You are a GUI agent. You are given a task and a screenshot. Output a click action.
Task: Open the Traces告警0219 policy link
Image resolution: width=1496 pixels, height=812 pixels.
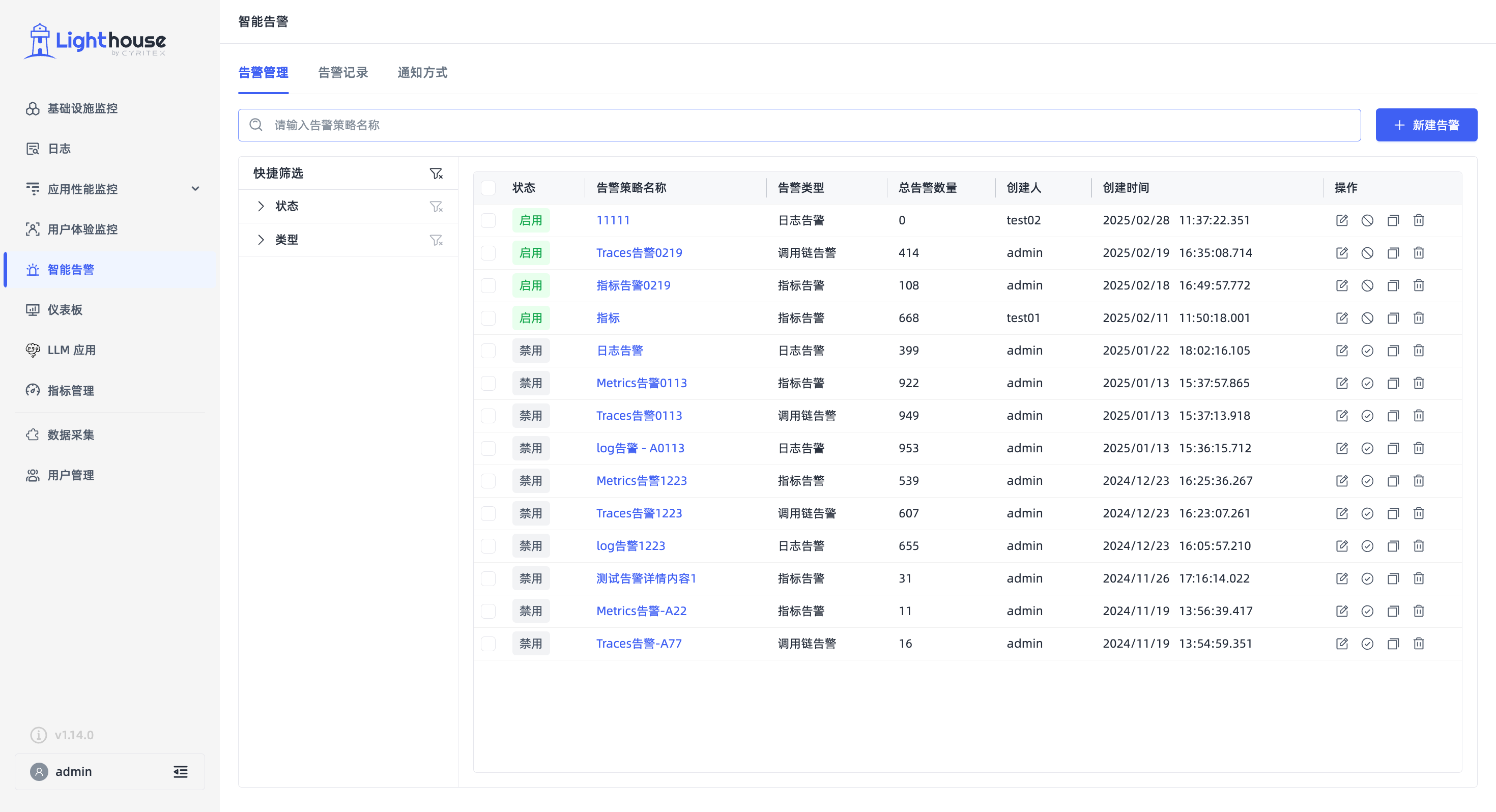point(639,253)
